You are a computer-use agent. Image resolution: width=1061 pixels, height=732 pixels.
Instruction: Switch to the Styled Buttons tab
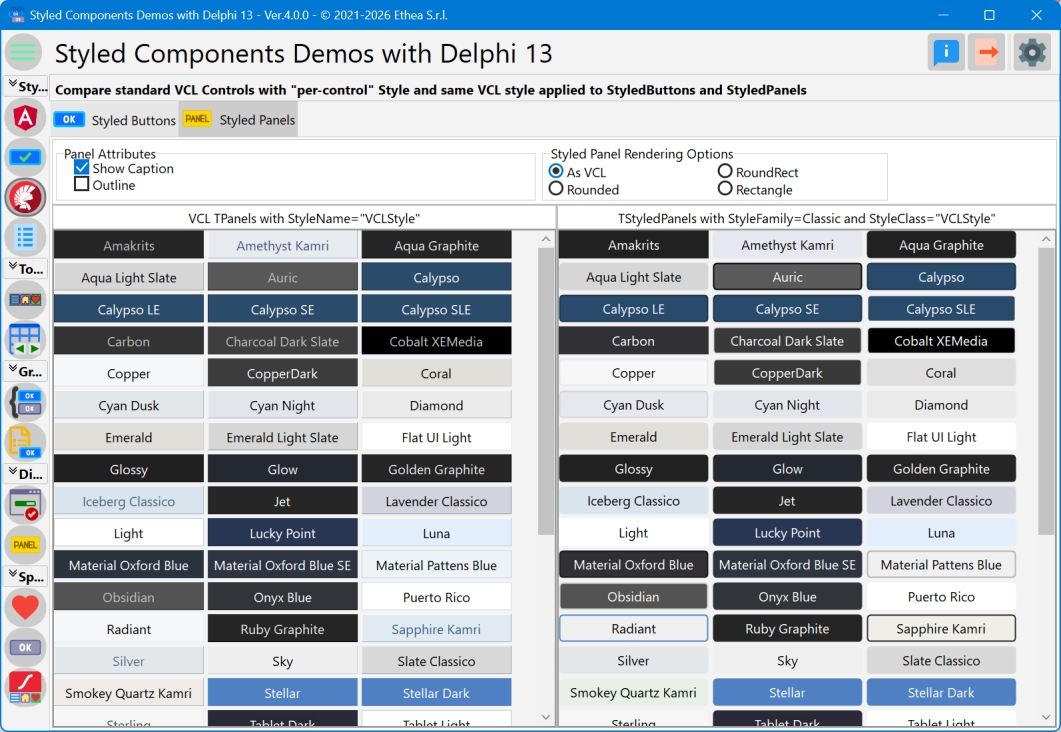click(115, 120)
